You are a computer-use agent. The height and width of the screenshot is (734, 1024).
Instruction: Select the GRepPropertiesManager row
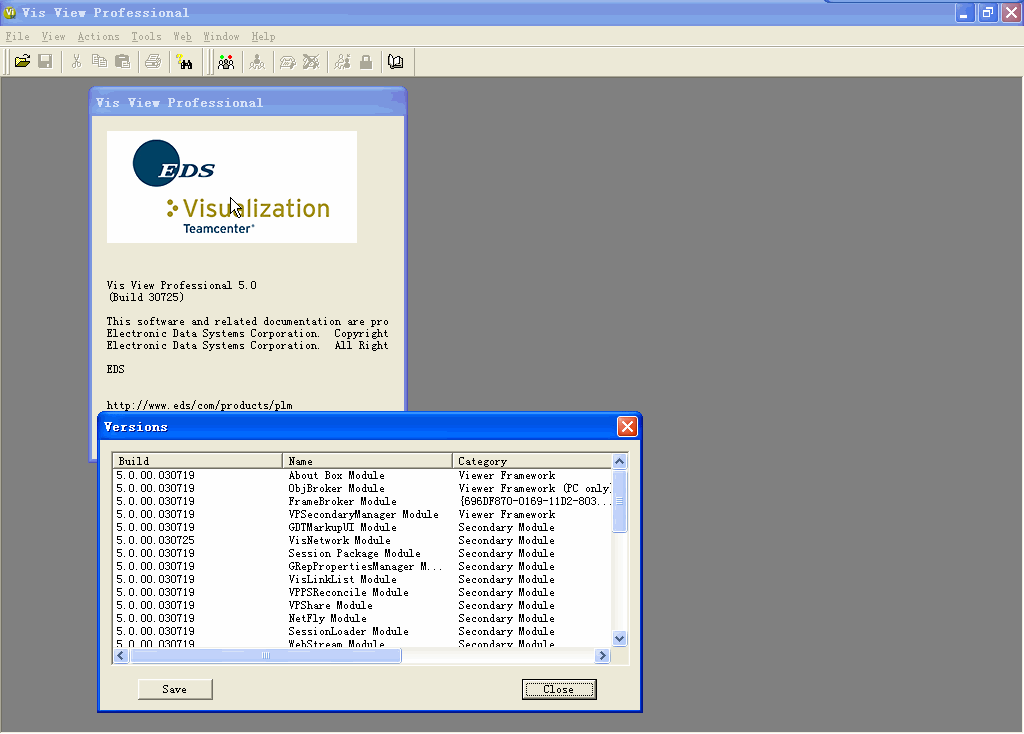point(362,567)
